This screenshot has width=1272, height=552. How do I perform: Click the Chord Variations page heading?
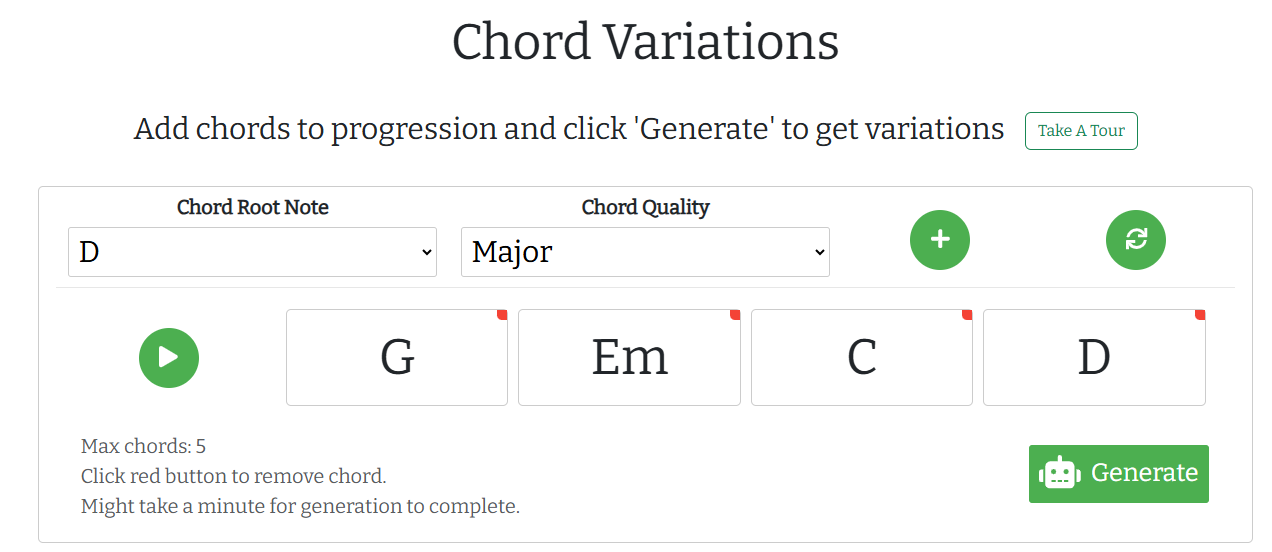click(x=645, y=42)
